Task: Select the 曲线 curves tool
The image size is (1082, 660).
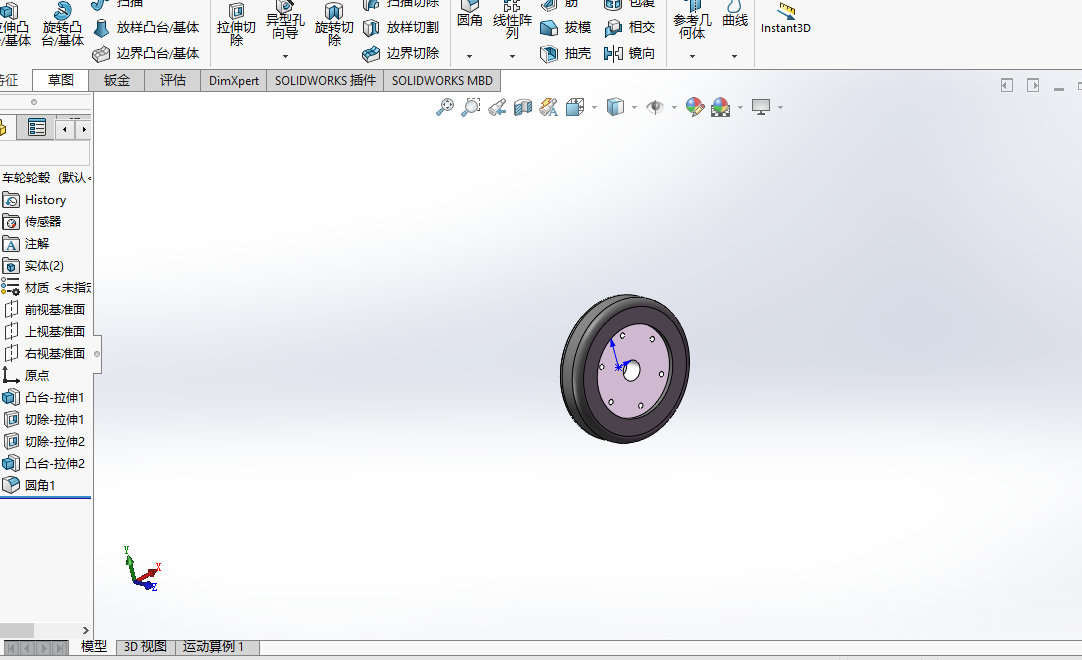Action: point(735,15)
